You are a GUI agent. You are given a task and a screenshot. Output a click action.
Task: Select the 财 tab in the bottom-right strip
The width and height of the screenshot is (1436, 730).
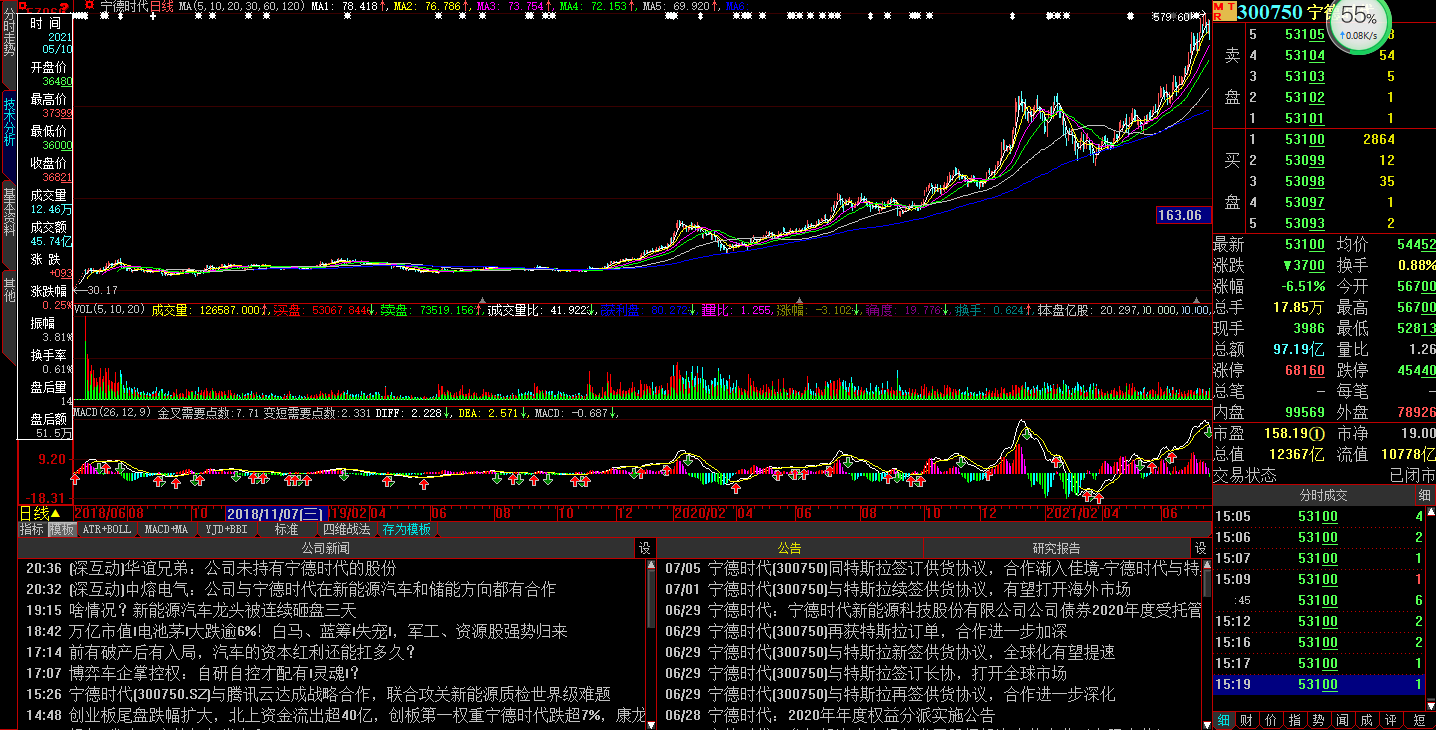pos(1245,720)
